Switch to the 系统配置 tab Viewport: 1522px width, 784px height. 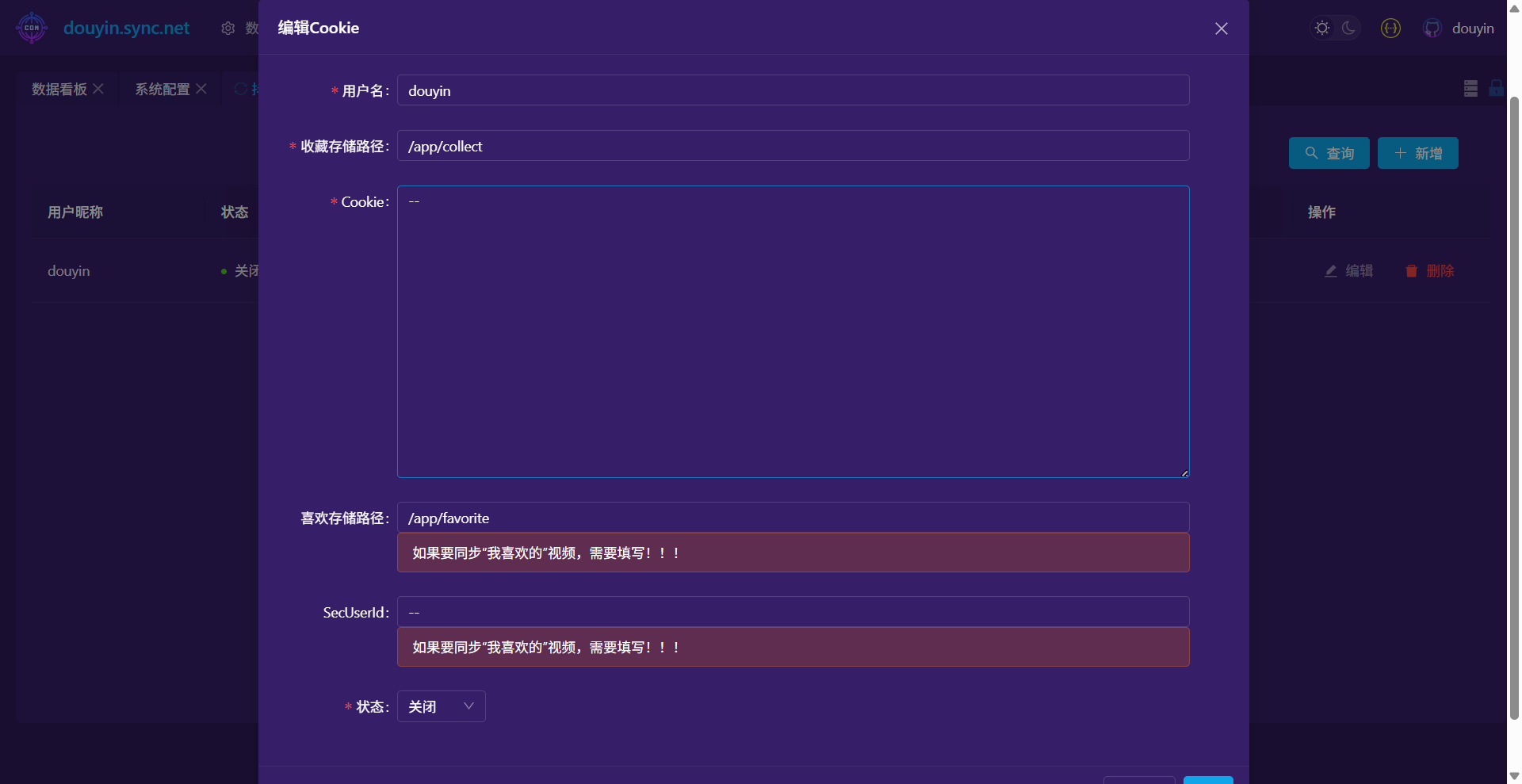point(163,90)
